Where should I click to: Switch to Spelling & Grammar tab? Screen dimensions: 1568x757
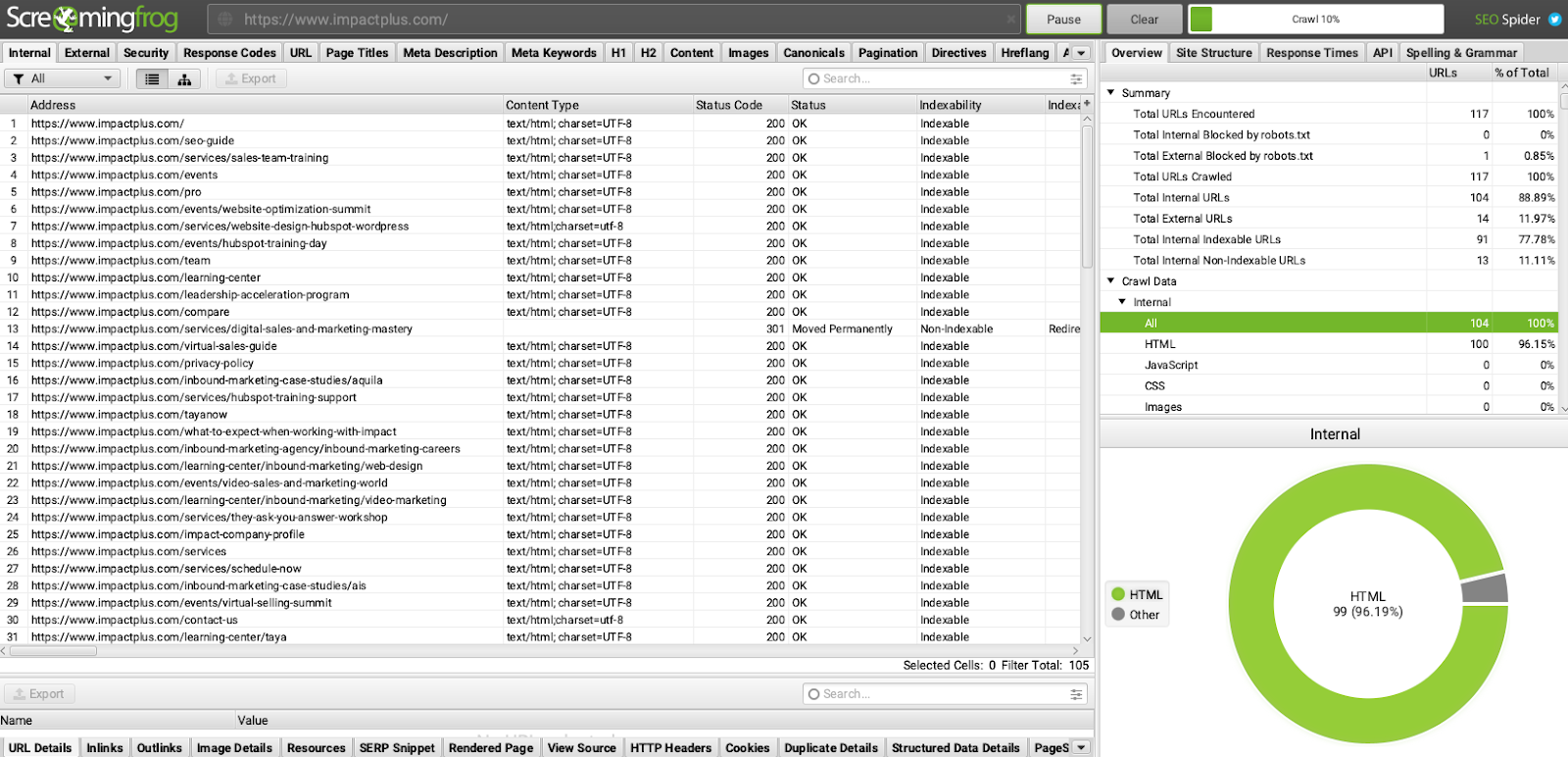pos(1461,53)
